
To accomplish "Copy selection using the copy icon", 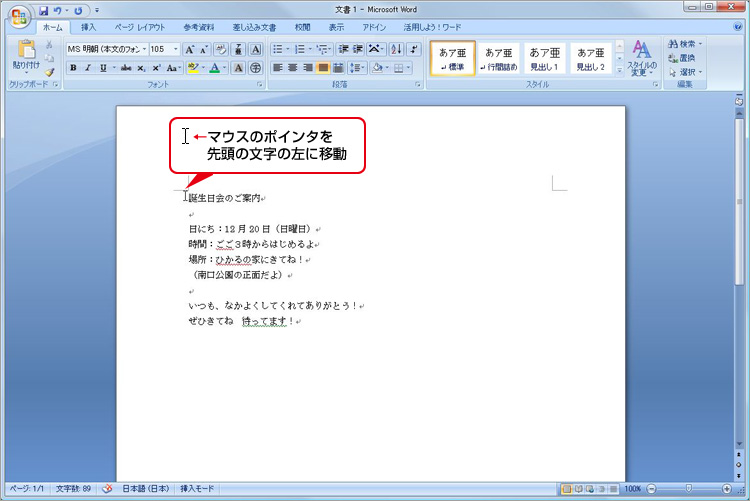I will [x=49, y=58].
